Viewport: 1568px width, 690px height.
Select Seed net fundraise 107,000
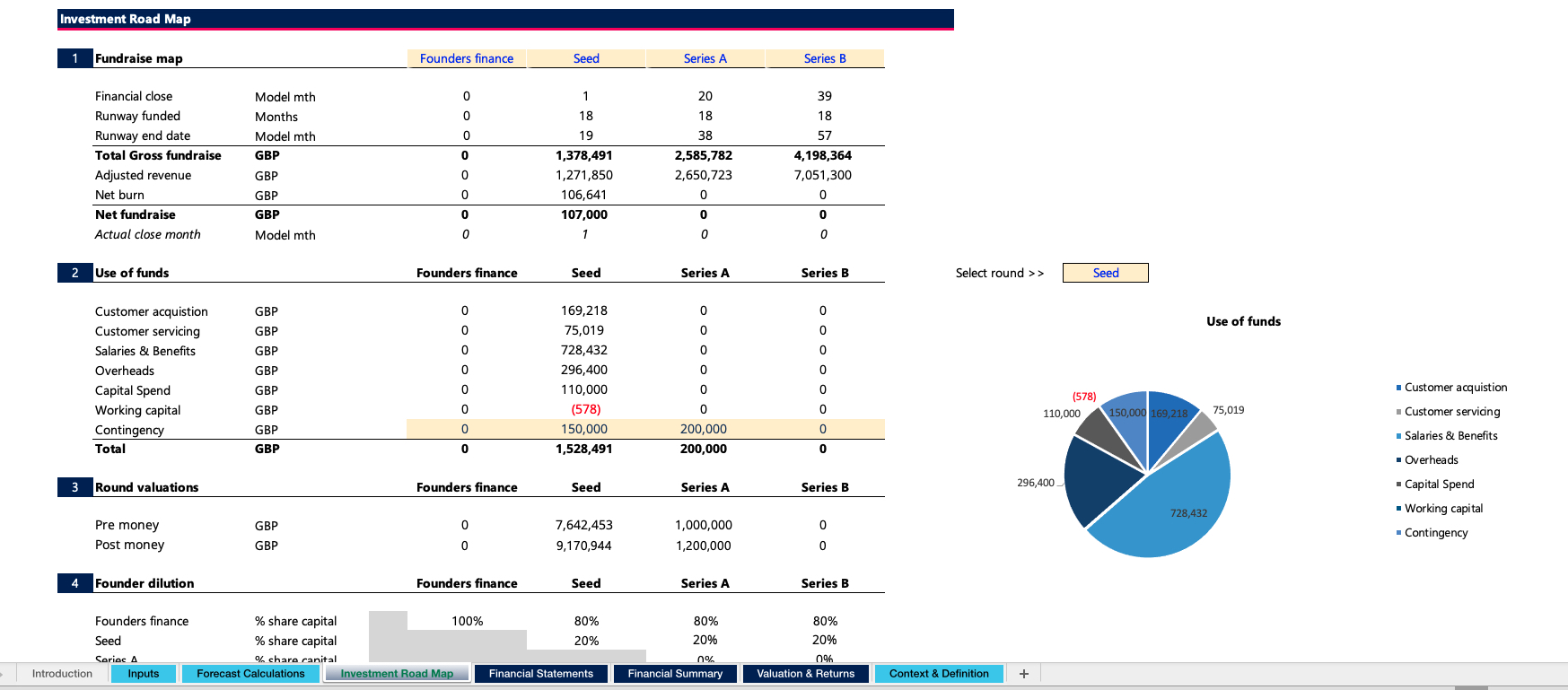click(x=584, y=214)
